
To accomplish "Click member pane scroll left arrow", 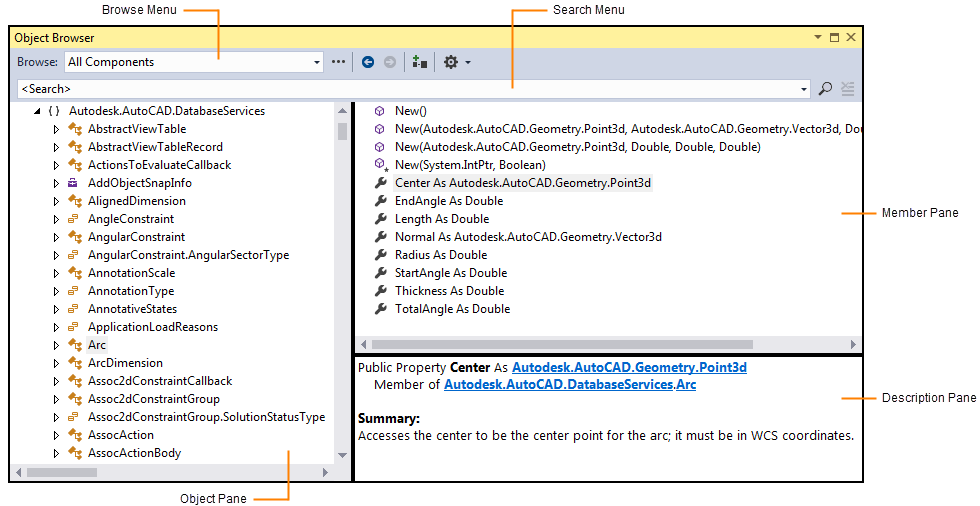I will pos(363,344).
